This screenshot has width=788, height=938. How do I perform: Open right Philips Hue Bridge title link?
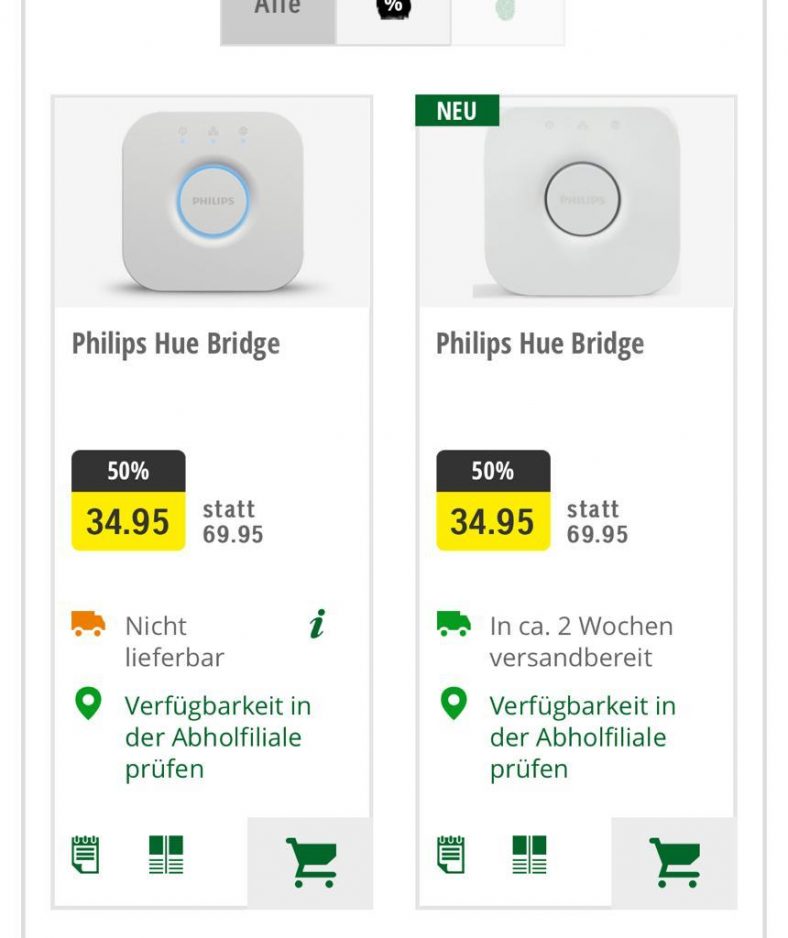[540, 344]
